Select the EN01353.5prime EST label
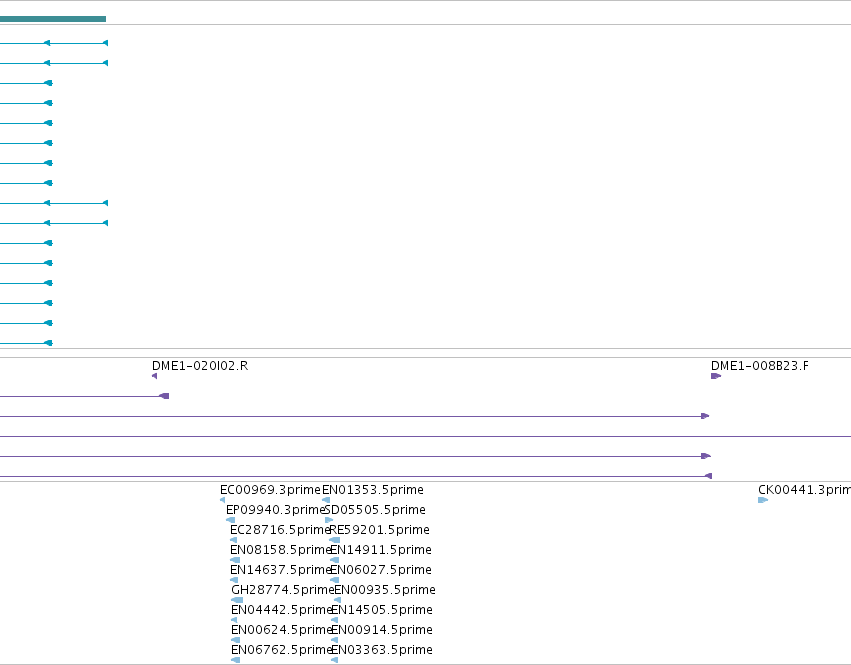Image resolution: width=851 pixels, height=665 pixels. 373,490
